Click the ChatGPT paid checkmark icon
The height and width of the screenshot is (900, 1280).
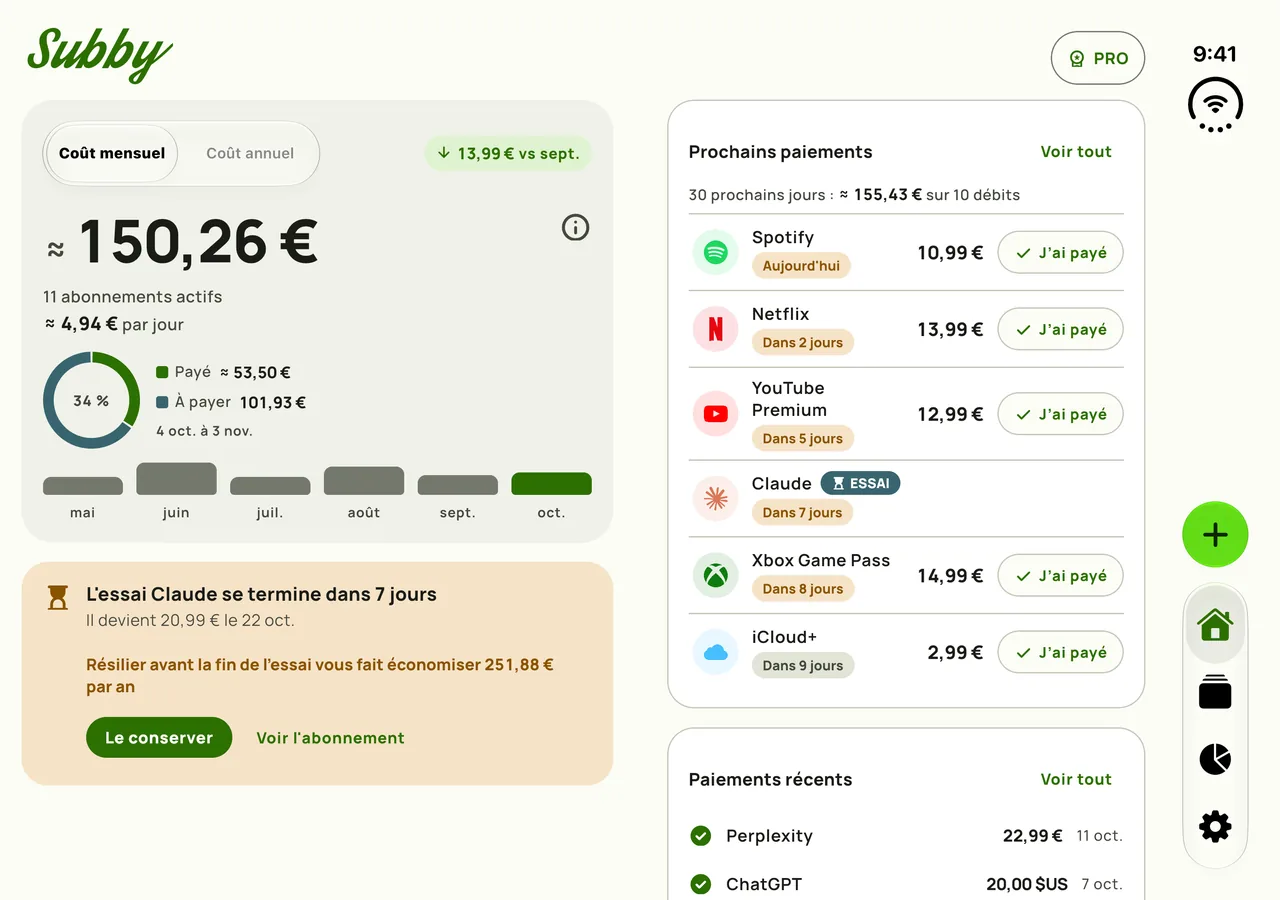(x=701, y=884)
